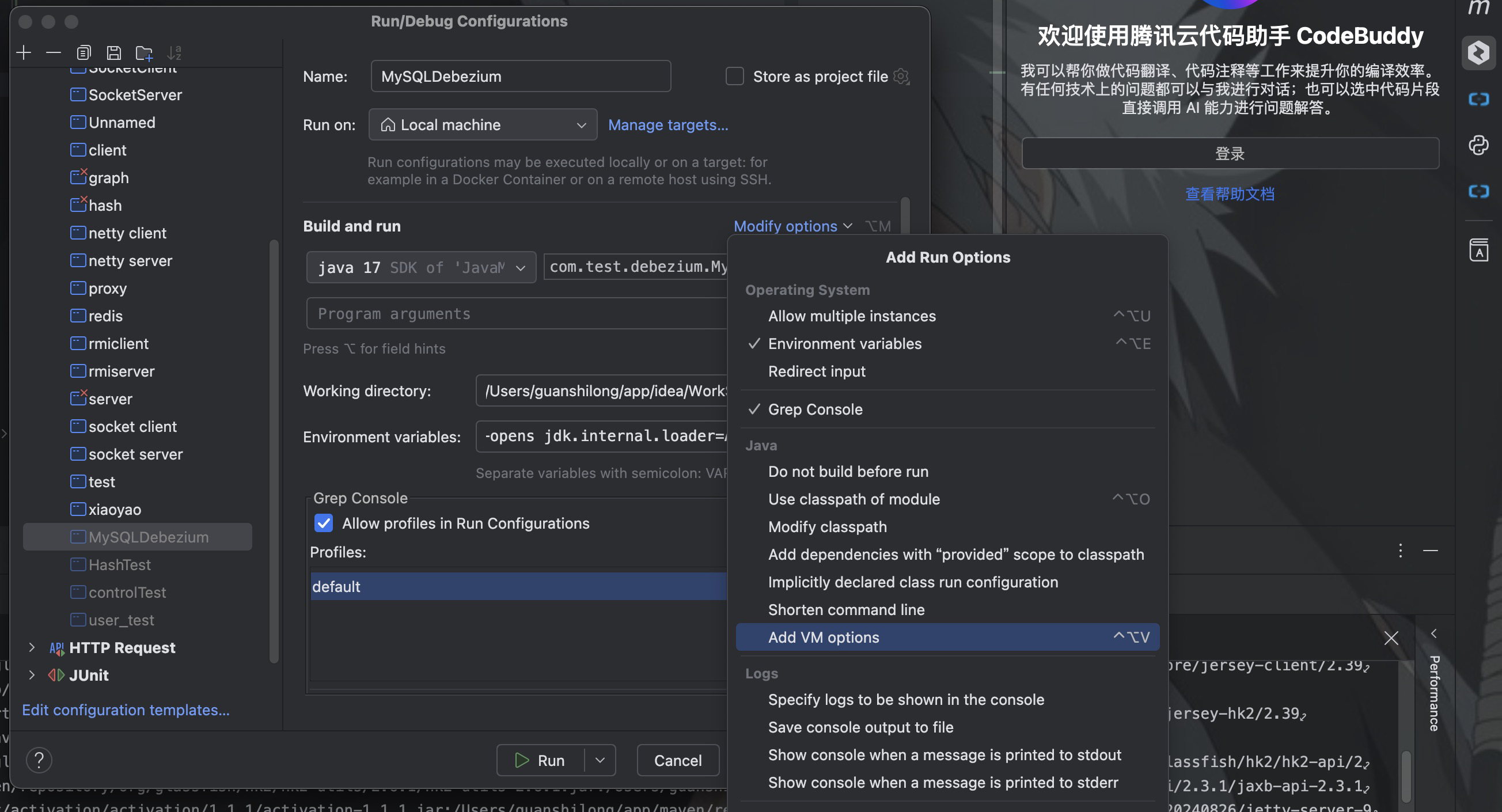The image size is (1502, 812).
Task: Close the bottom panel with X icon
Action: 1391,638
